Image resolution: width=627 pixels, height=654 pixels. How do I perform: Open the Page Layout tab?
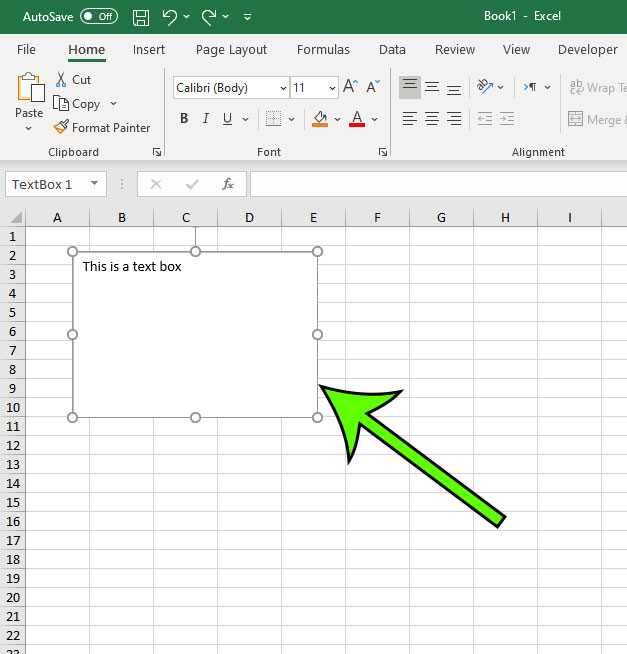(232, 50)
